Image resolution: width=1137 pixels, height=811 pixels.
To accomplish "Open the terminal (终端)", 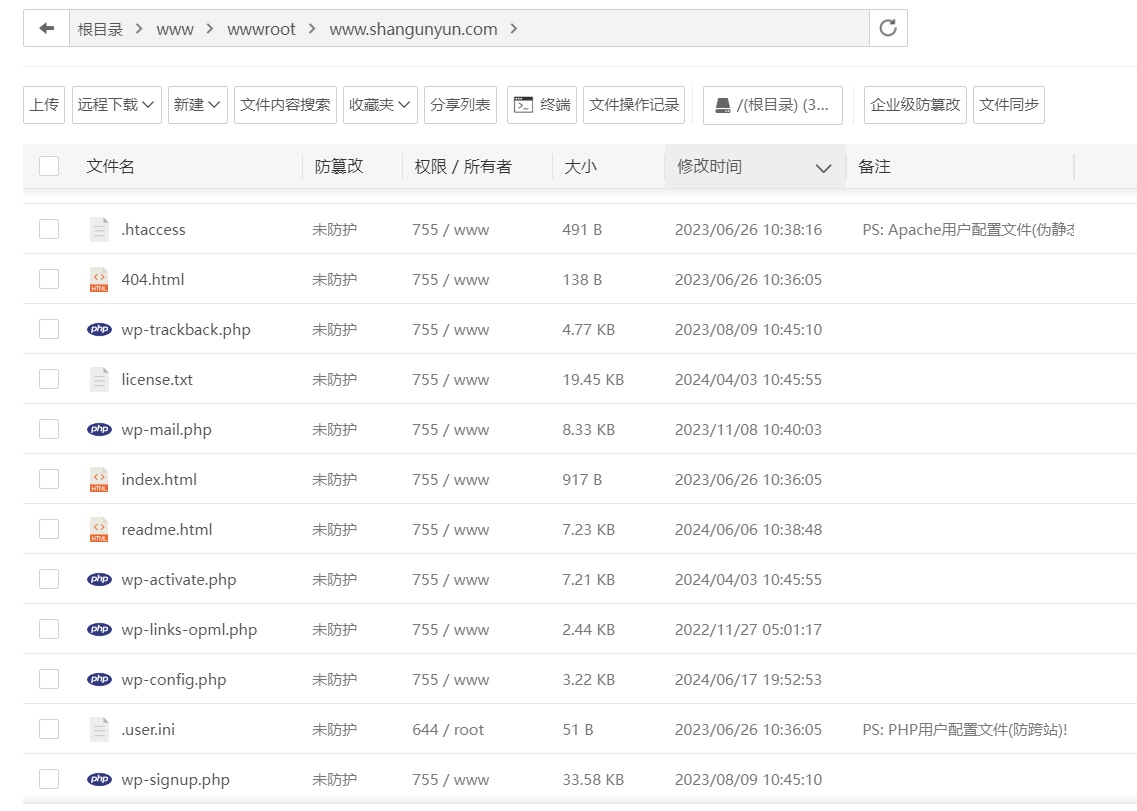I will [542, 104].
